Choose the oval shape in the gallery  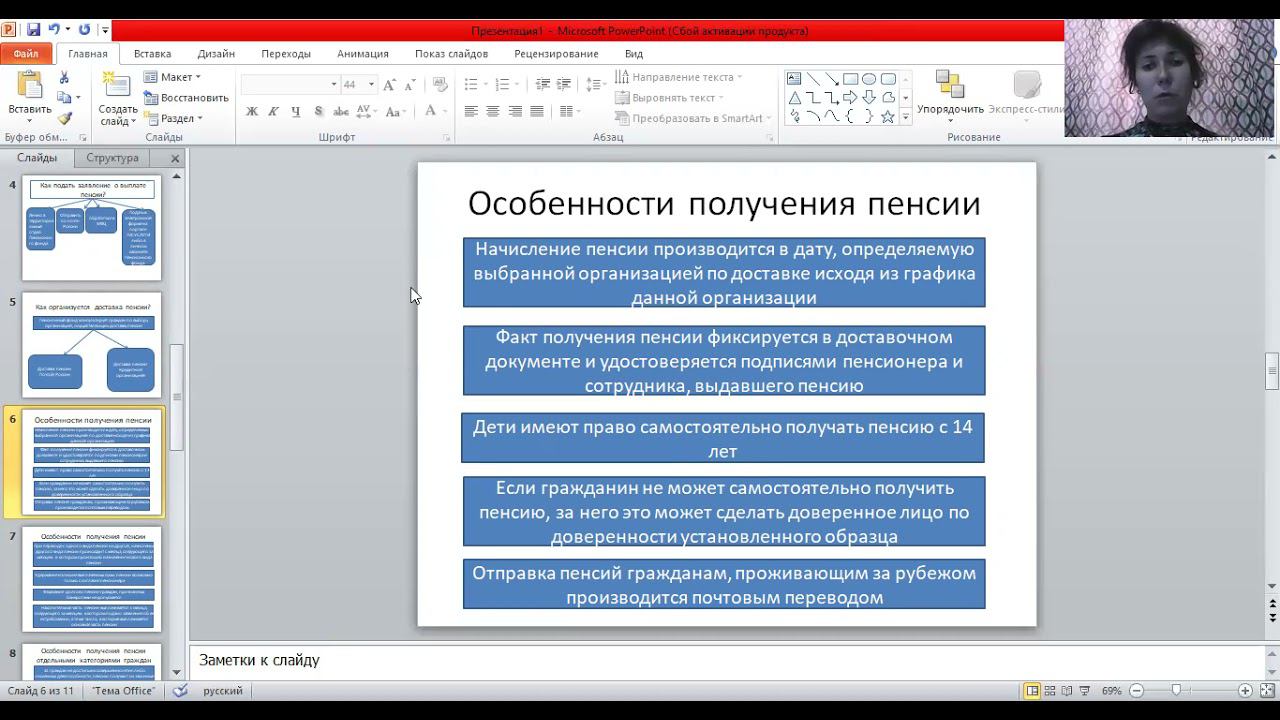point(869,79)
